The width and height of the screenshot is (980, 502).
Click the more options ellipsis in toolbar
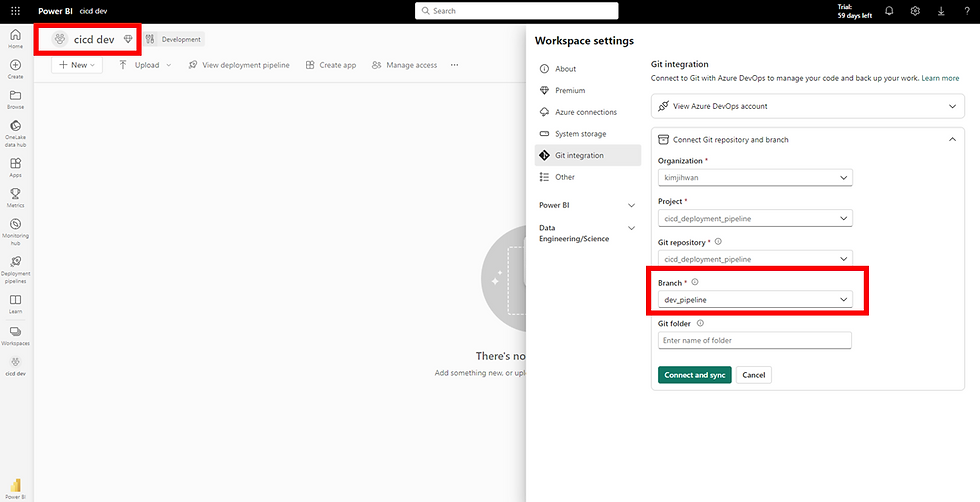(x=454, y=65)
